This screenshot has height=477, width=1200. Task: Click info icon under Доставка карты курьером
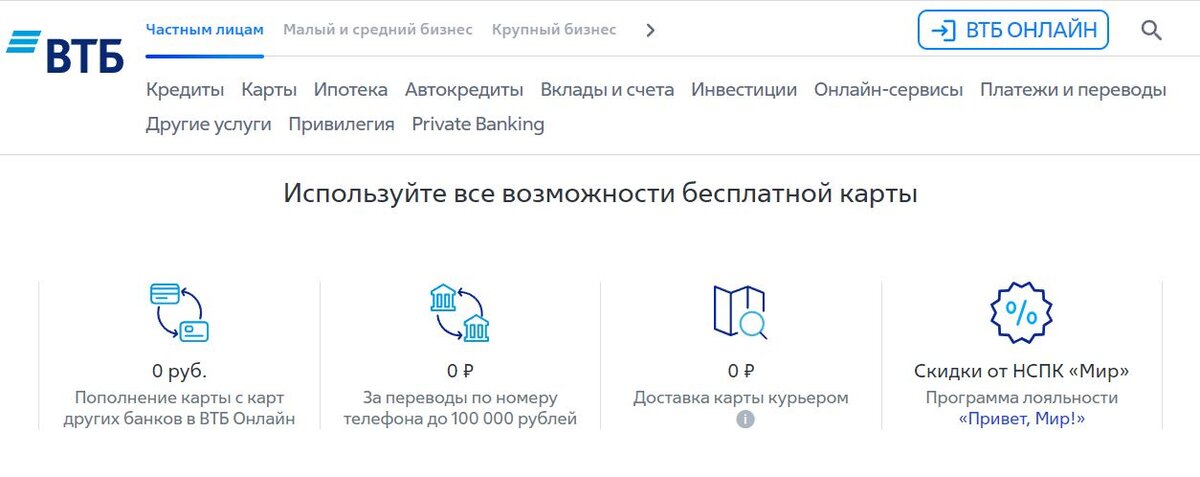745,419
